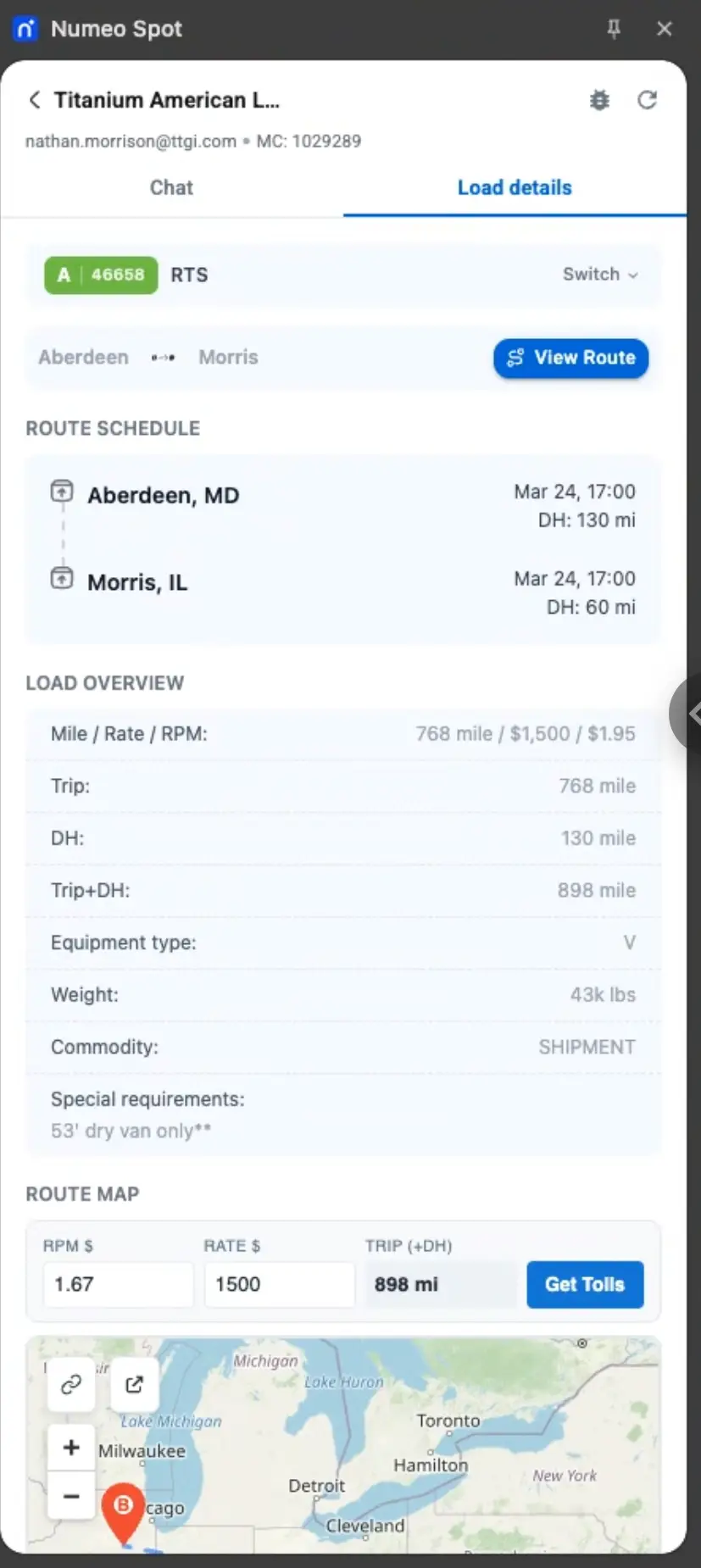This screenshot has width=701, height=1568.
Task: Open the bug report icon
Action: [x=599, y=100]
